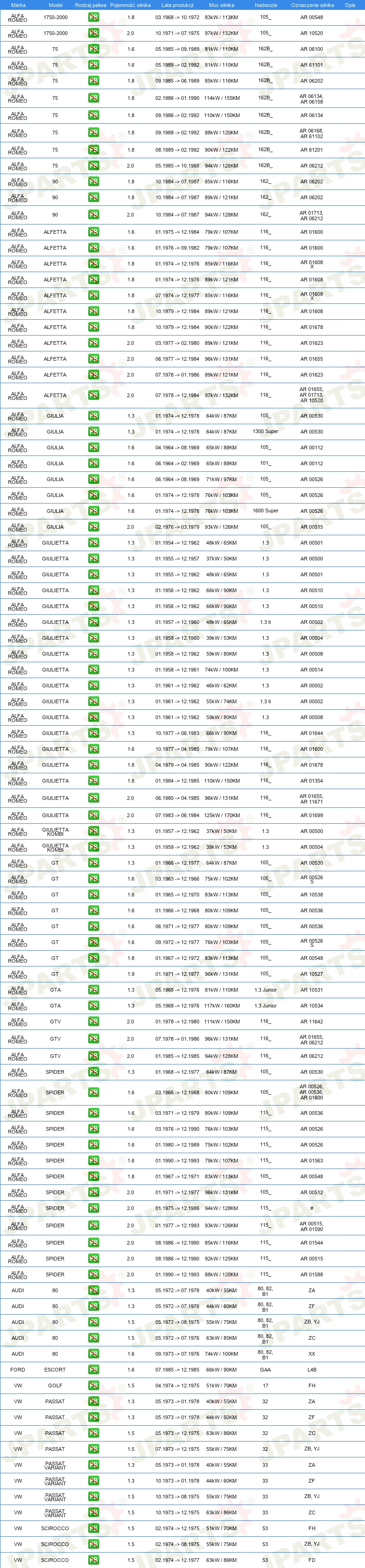Select the 117kW / 160KM power value

point(221,1006)
